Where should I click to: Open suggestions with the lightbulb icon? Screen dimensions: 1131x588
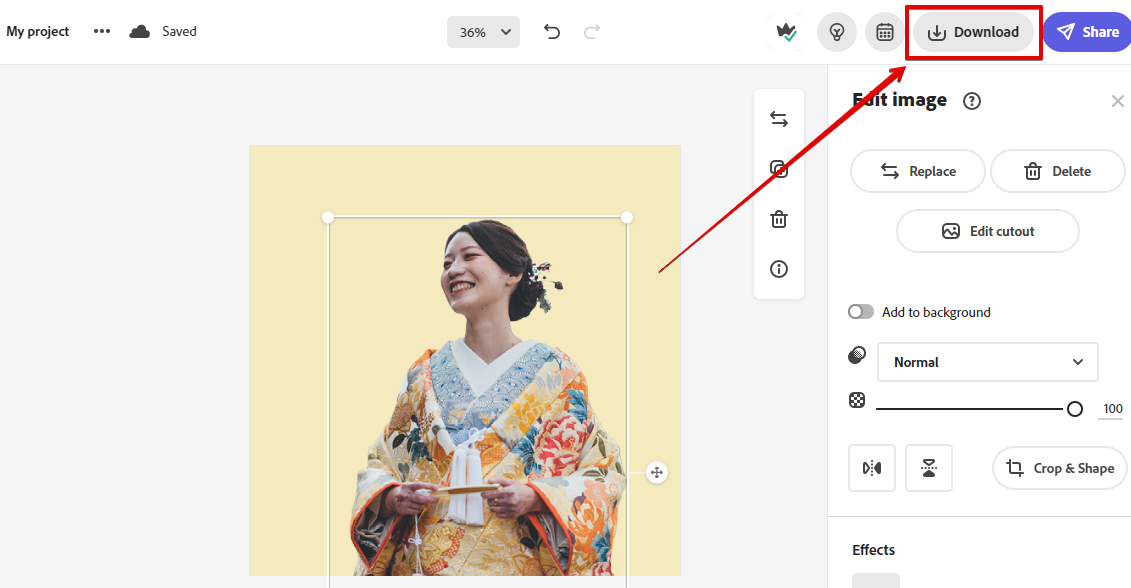837,31
